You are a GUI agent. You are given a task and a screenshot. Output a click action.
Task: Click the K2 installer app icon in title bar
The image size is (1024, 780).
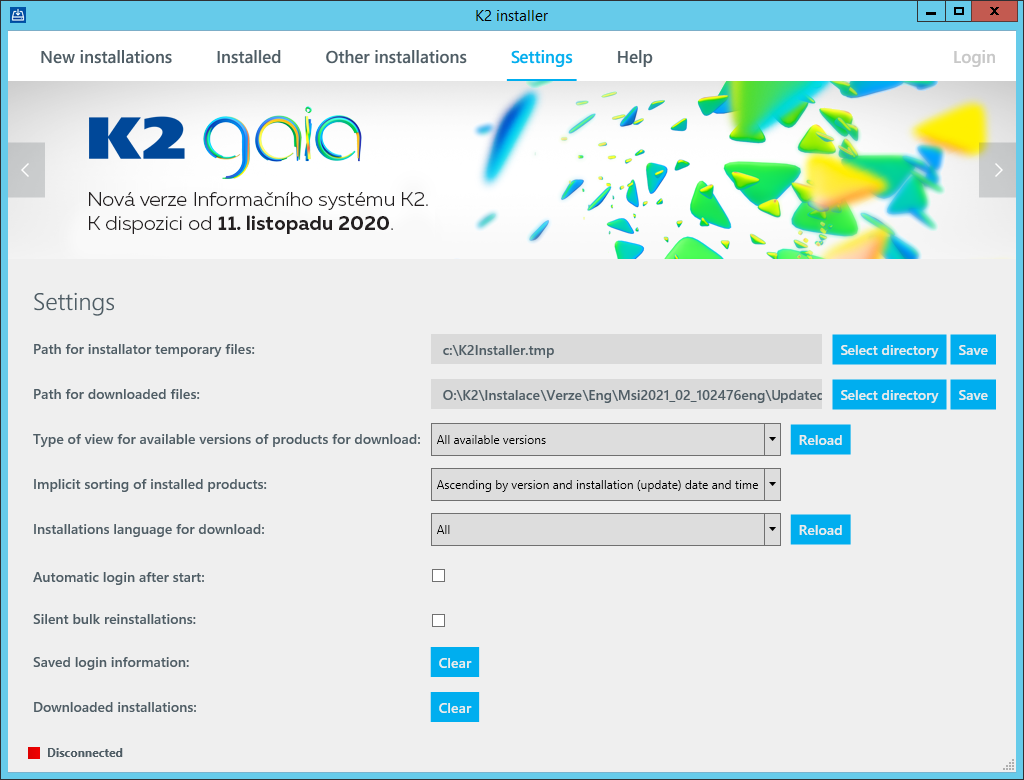point(18,14)
